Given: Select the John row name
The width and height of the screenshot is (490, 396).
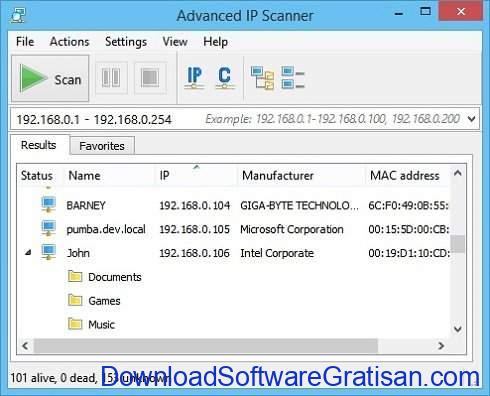Looking at the screenshot, I should (78, 253).
